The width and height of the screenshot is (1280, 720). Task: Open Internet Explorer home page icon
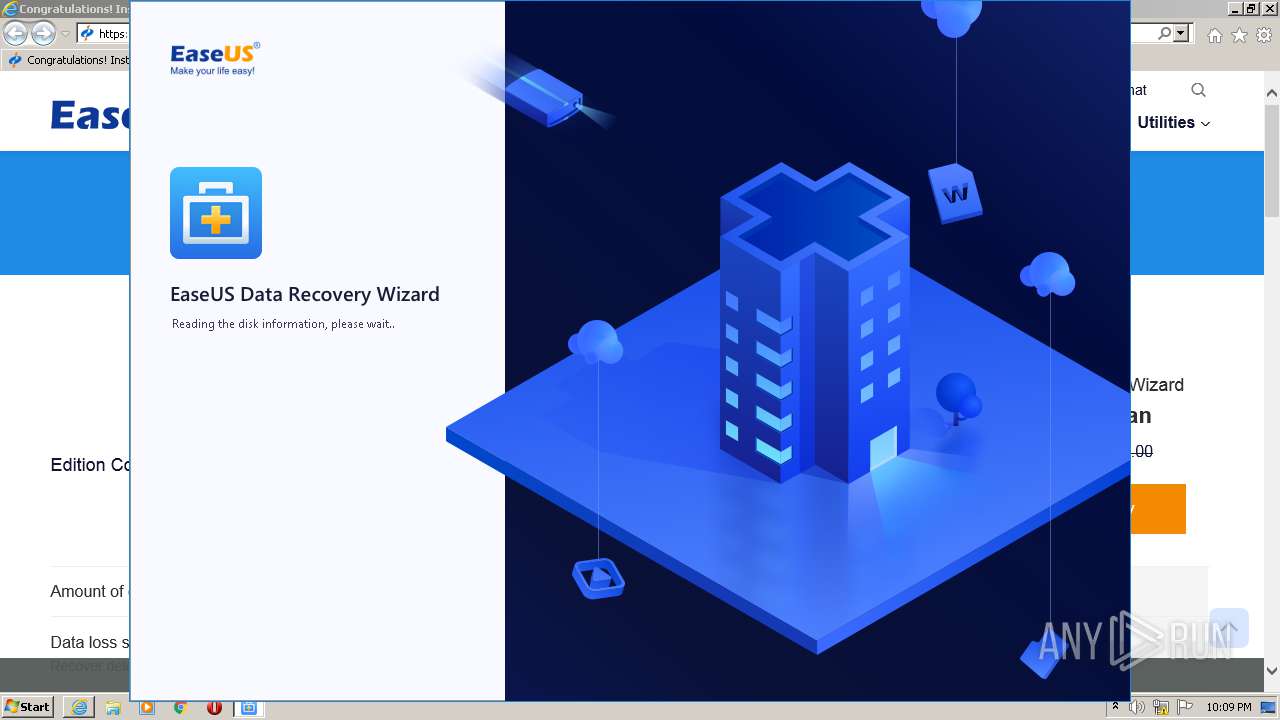pos(1214,35)
